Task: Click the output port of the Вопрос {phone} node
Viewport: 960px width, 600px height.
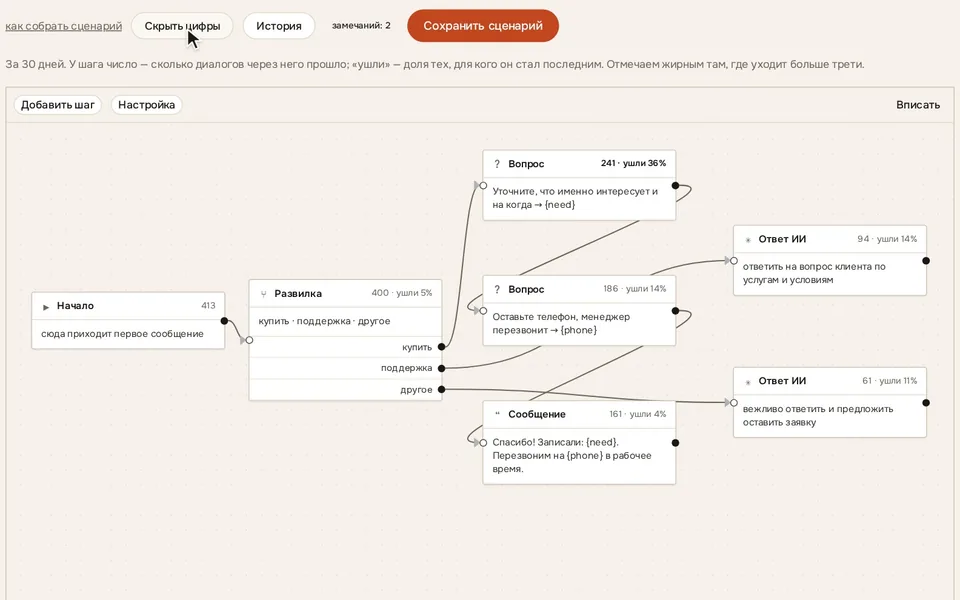Action: [675, 311]
